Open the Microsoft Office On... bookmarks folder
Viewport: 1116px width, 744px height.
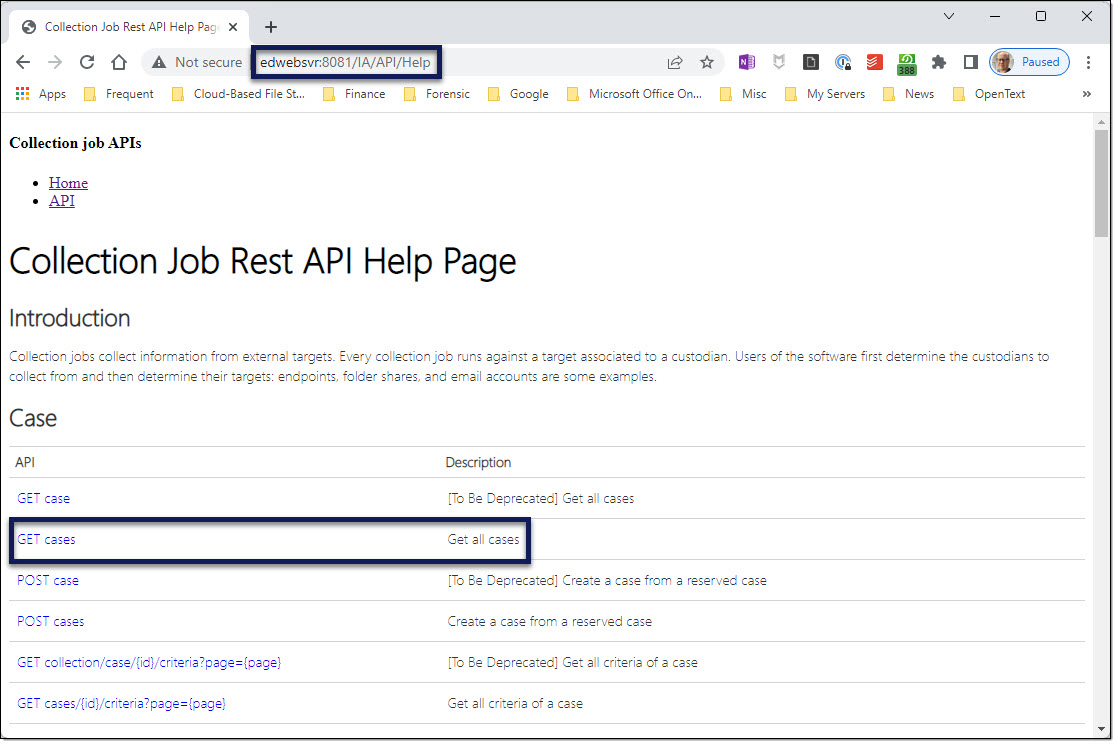pos(634,94)
